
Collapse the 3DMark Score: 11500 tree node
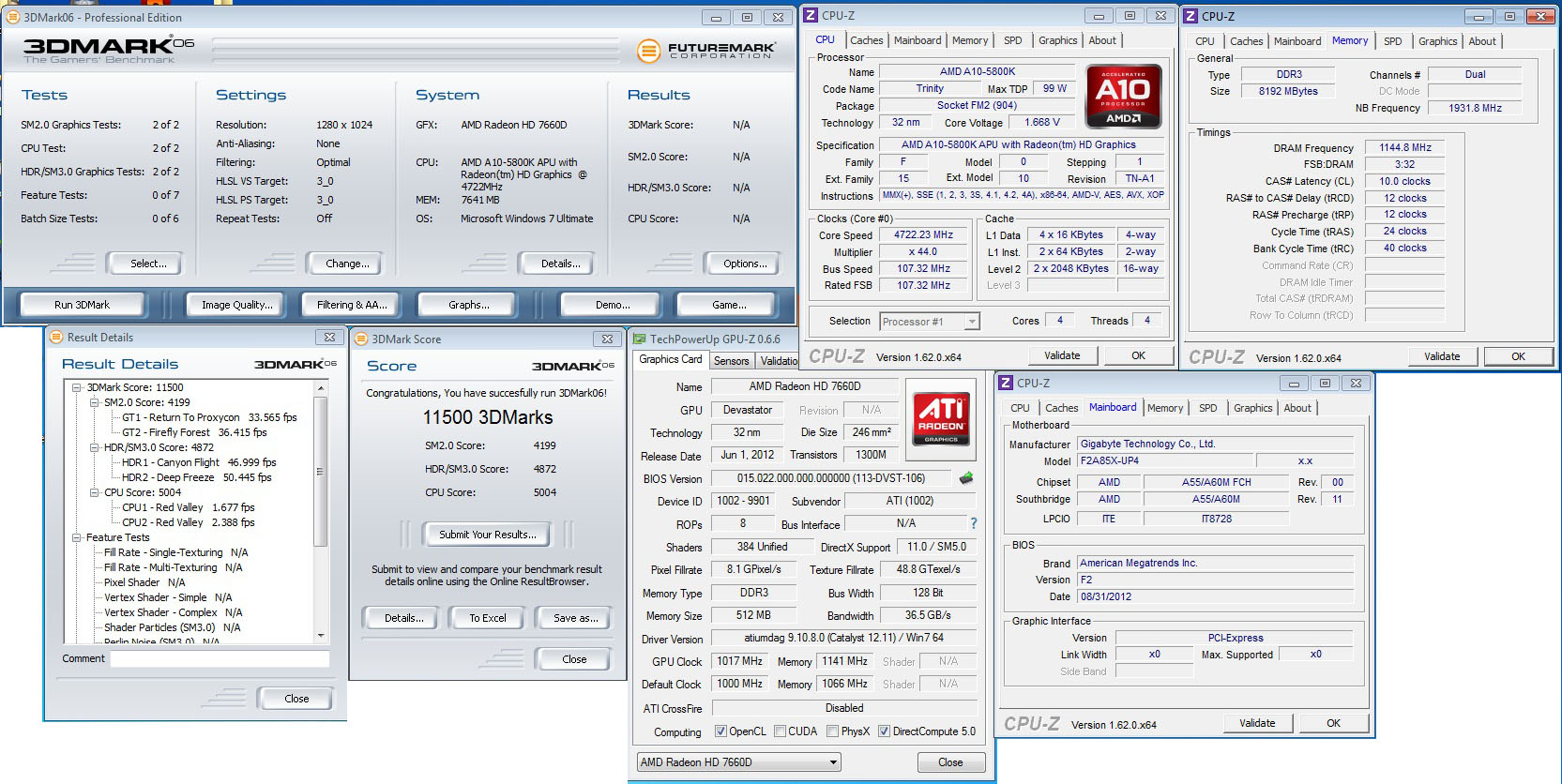(x=77, y=387)
